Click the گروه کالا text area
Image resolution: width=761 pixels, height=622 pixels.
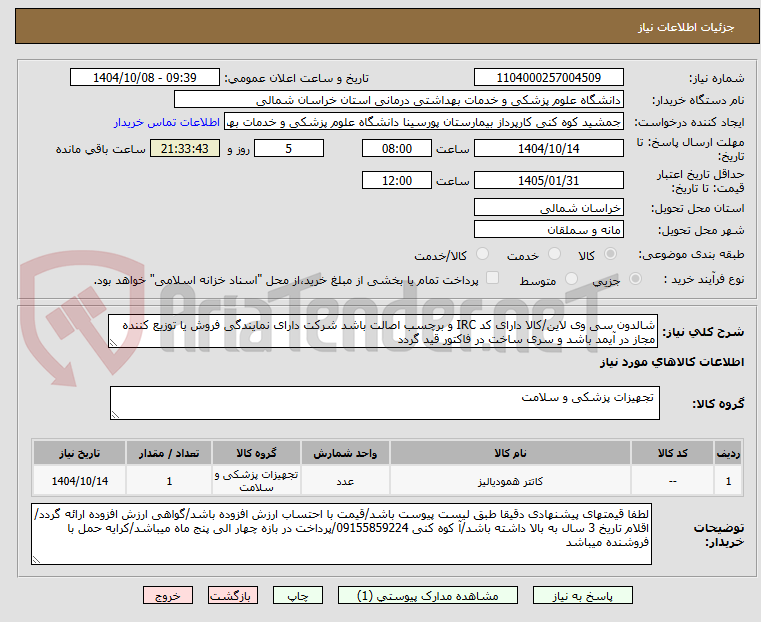click(x=385, y=403)
